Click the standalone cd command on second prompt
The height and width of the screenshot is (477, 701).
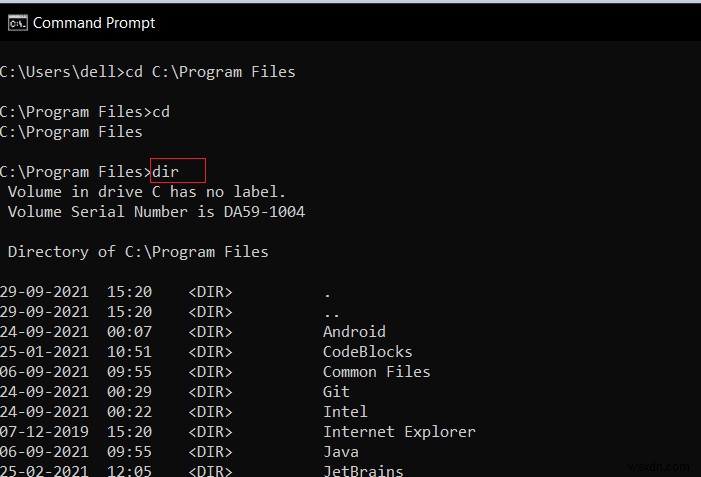[161, 112]
